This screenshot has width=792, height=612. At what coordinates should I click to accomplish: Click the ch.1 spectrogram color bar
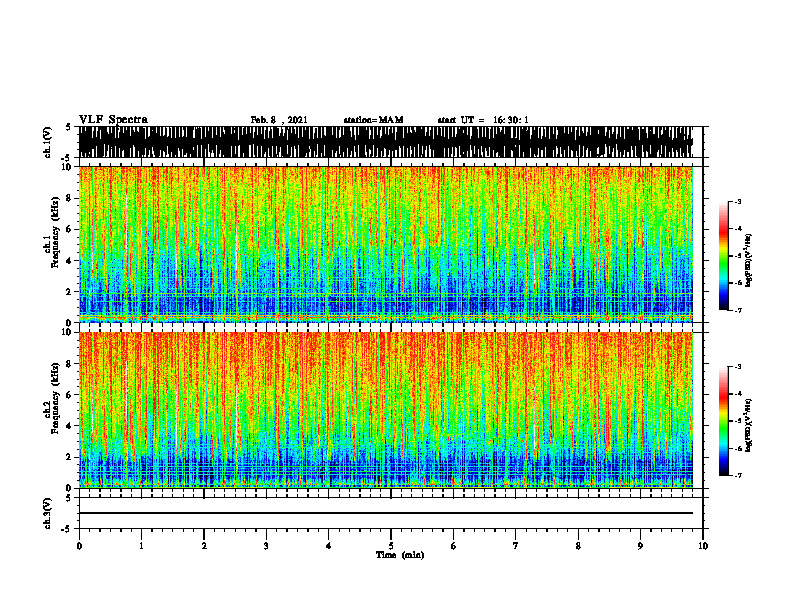(x=723, y=256)
